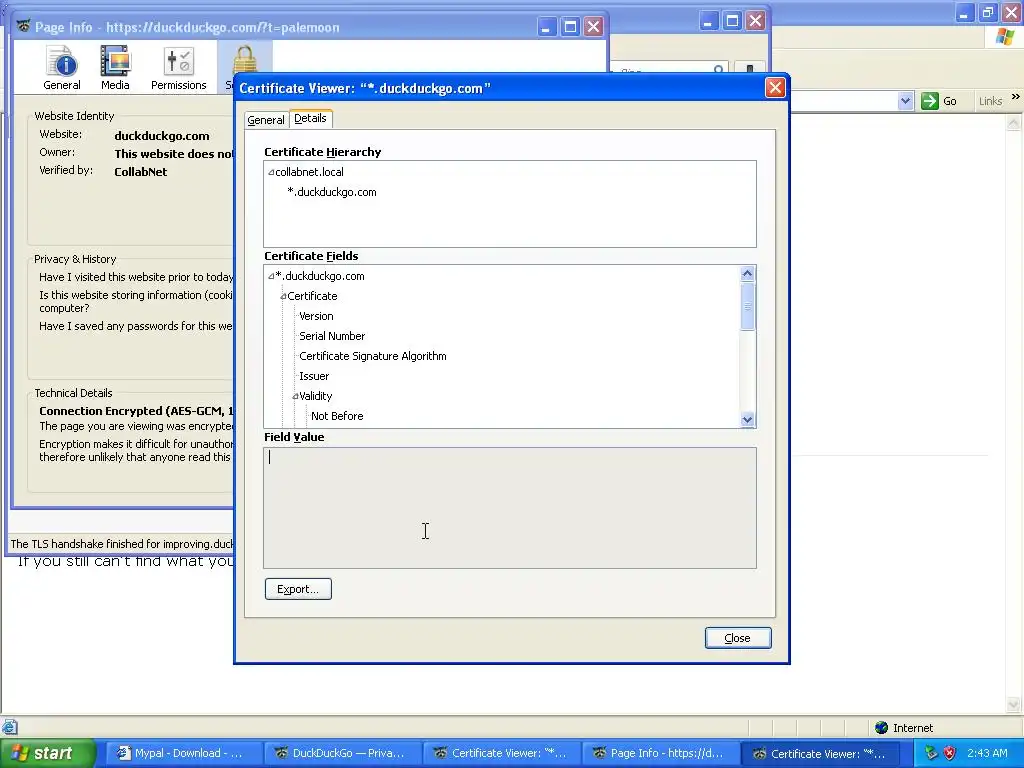
Task: Open the address bar dropdown arrow
Action: pos(905,101)
